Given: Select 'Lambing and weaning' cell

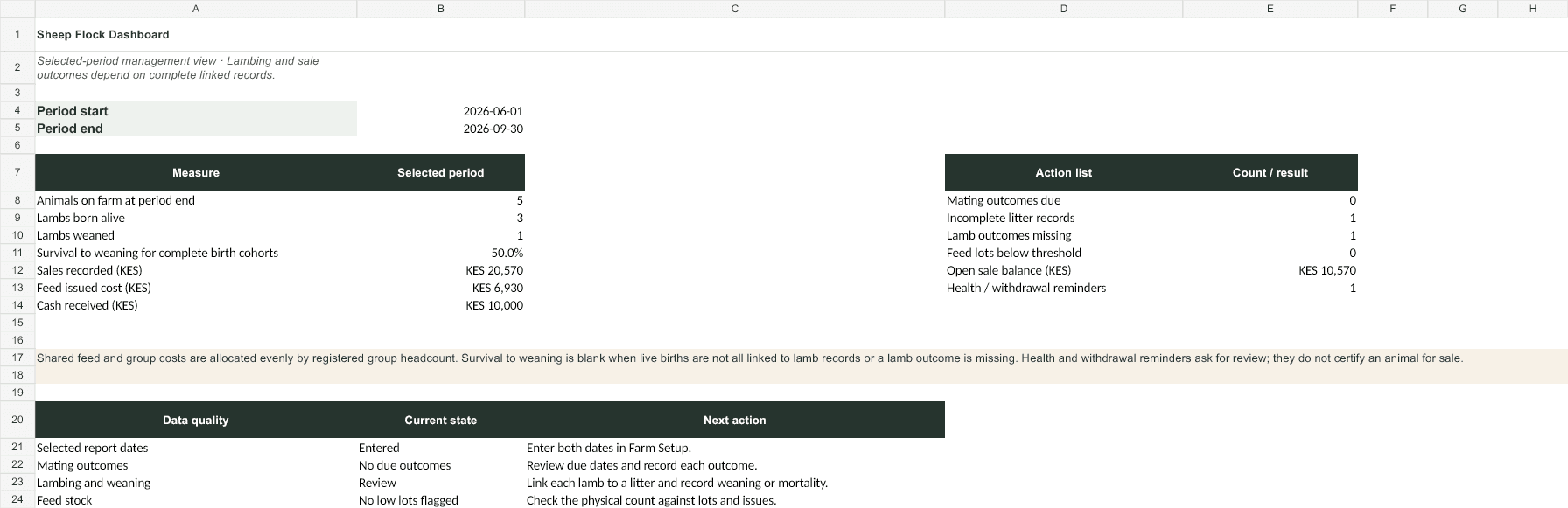Looking at the screenshot, I should (196, 483).
